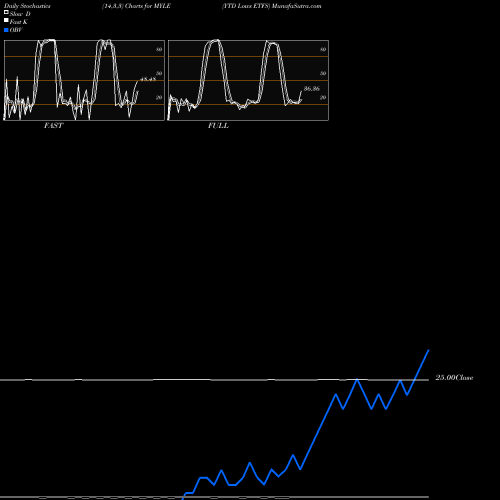
Task: Click the 'Daily Stochastics' title text
Action: pyautogui.click(x=27, y=6)
